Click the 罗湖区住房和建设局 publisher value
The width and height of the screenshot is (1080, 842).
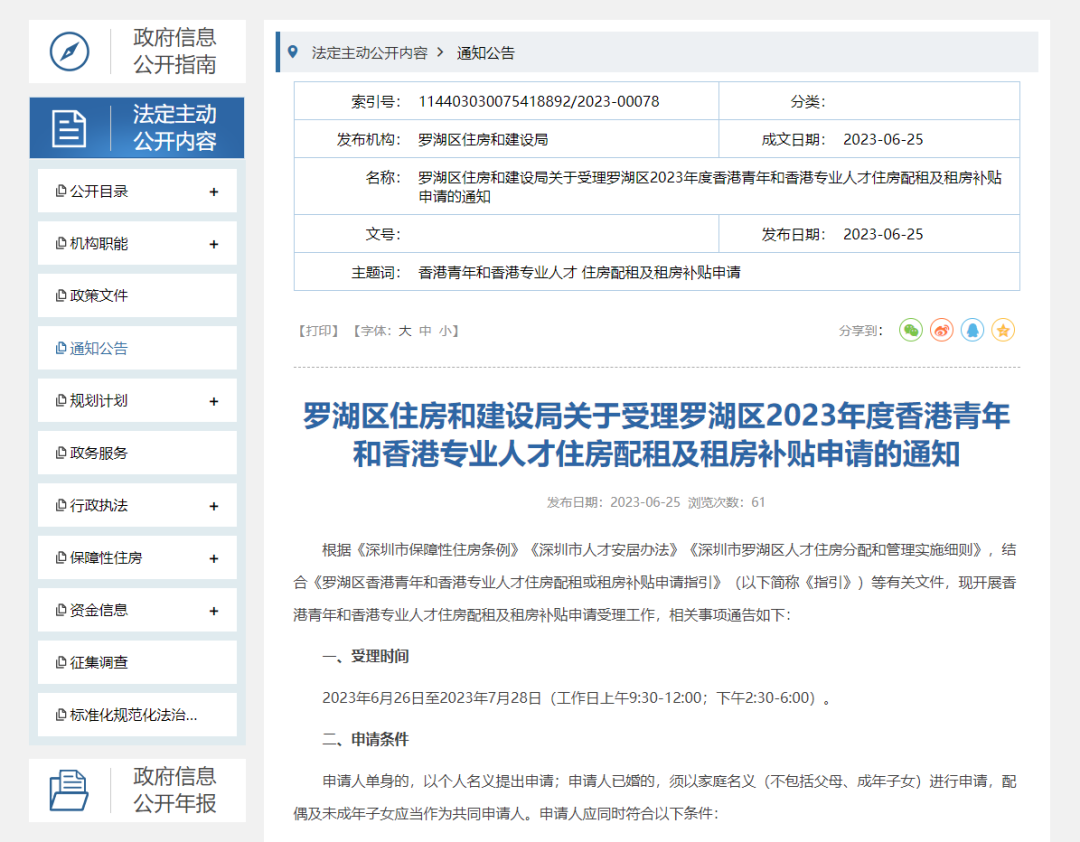point(483,139)
